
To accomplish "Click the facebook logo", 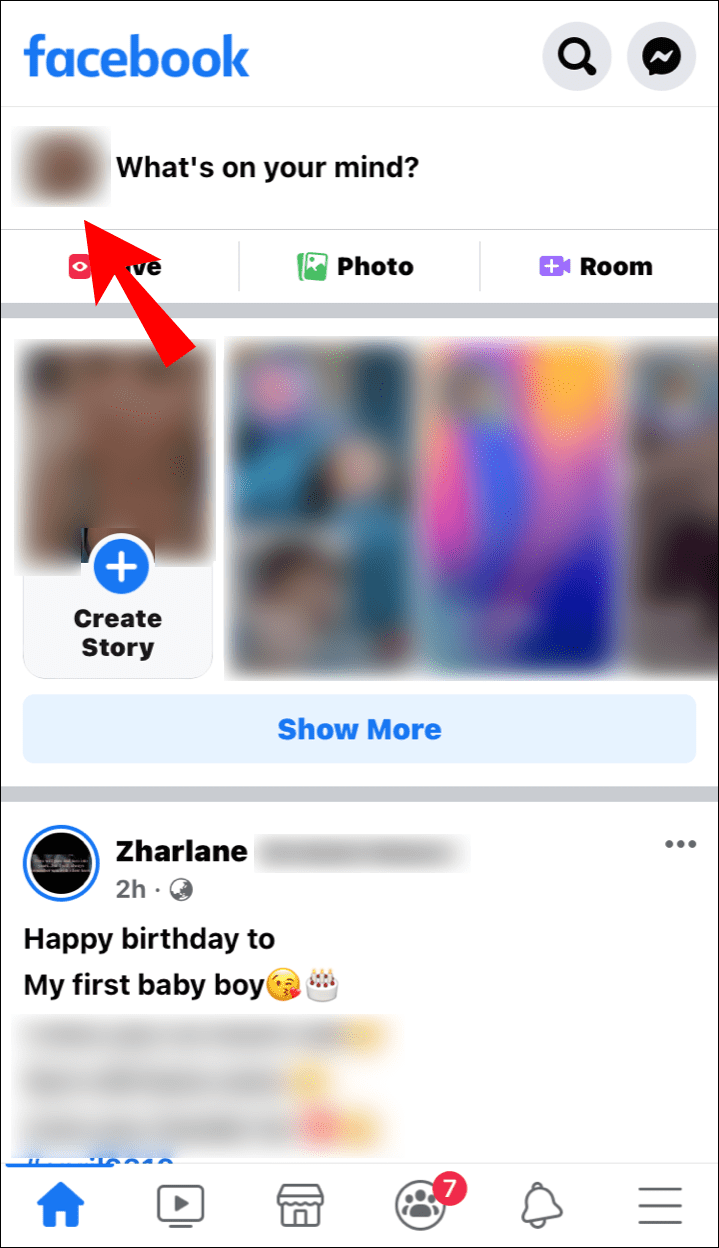I will pos(137,56).
